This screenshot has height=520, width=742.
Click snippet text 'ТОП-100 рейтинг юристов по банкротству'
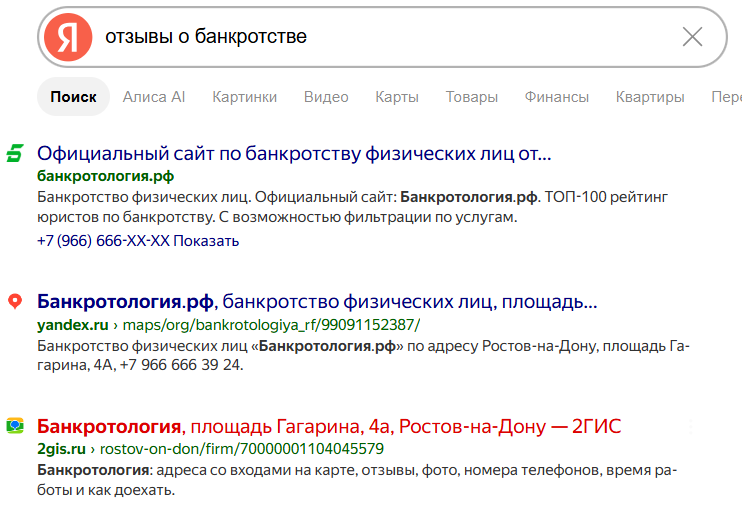(x=353, y=207)
